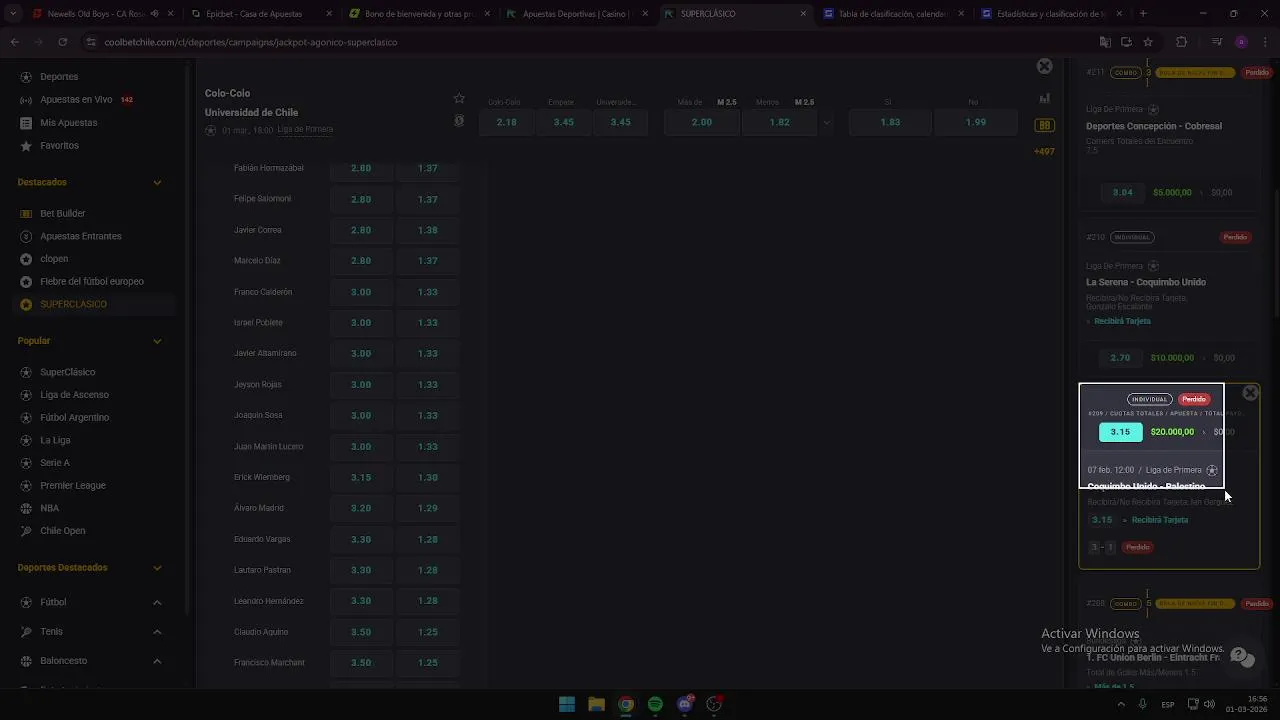Open Apuestas en Vivo from the sidebar
This screenshot has width=1280, height=720.
[x=76, y=100]
